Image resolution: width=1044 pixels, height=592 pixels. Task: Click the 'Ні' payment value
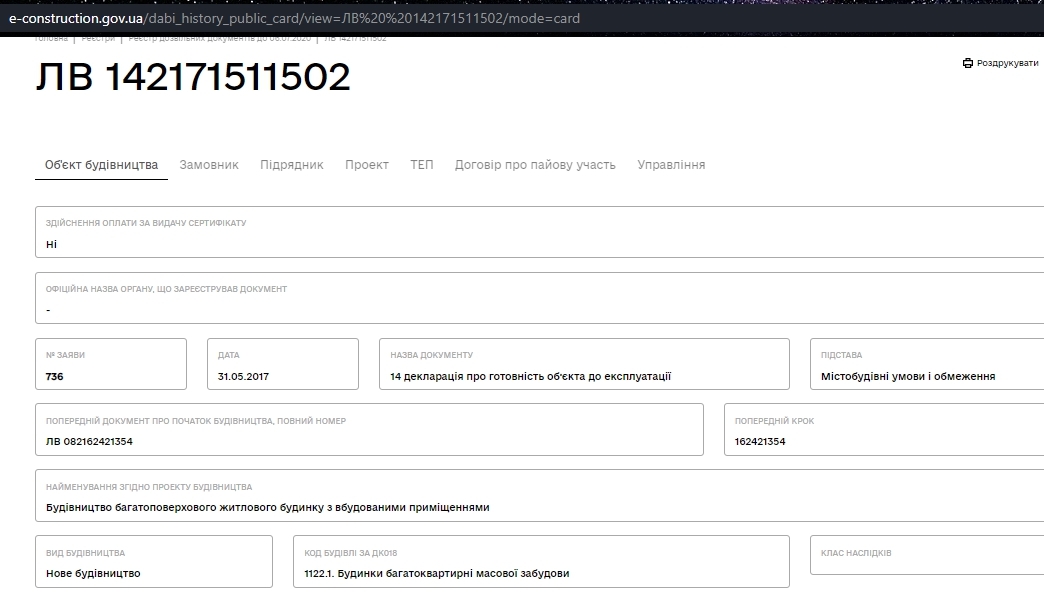click(x=51, y=244)
